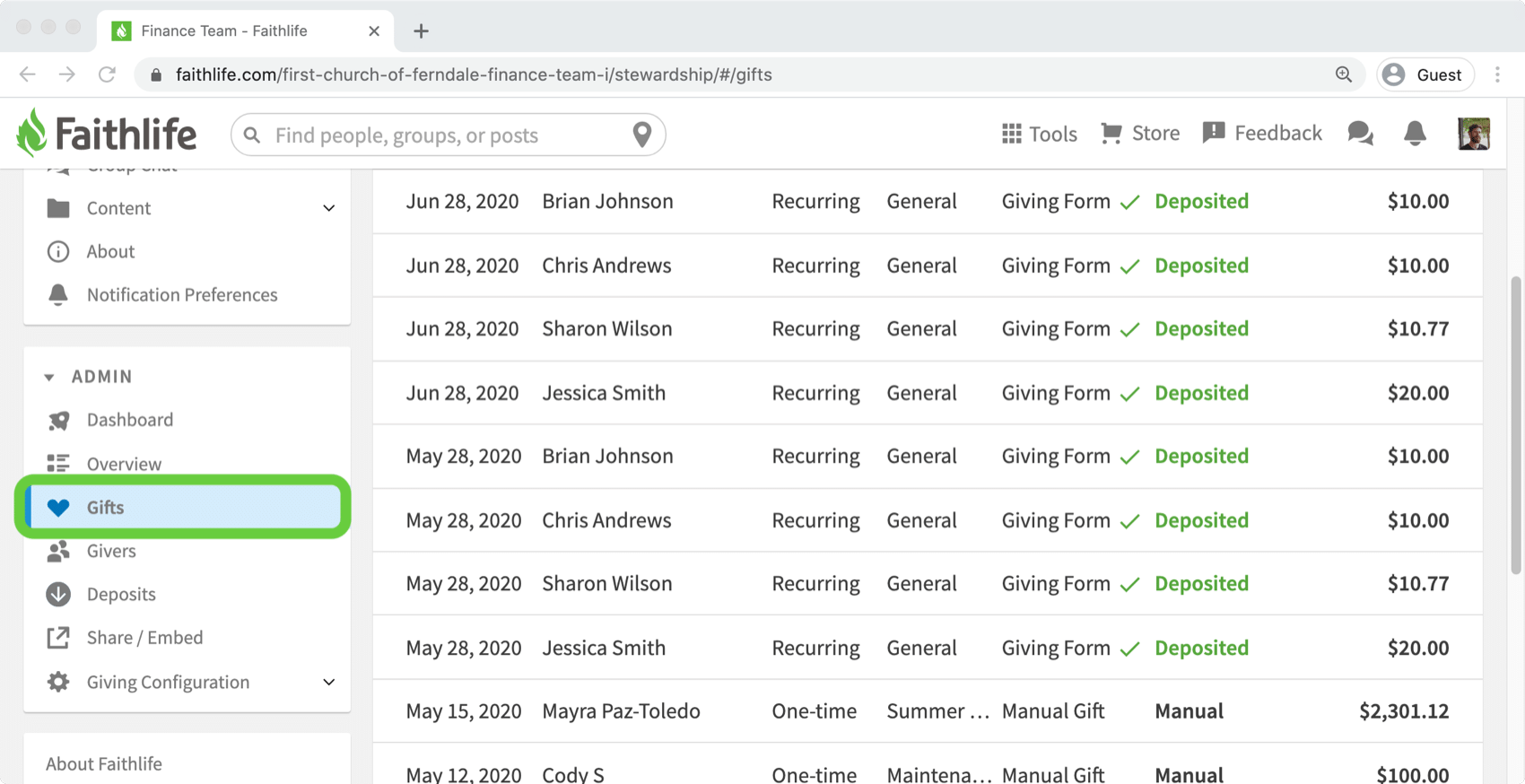The height and width of the screenshot is (784, 1525).
Task: Open the May 28, 2020 Brian Johnson gift
Action: coord(928,457)
